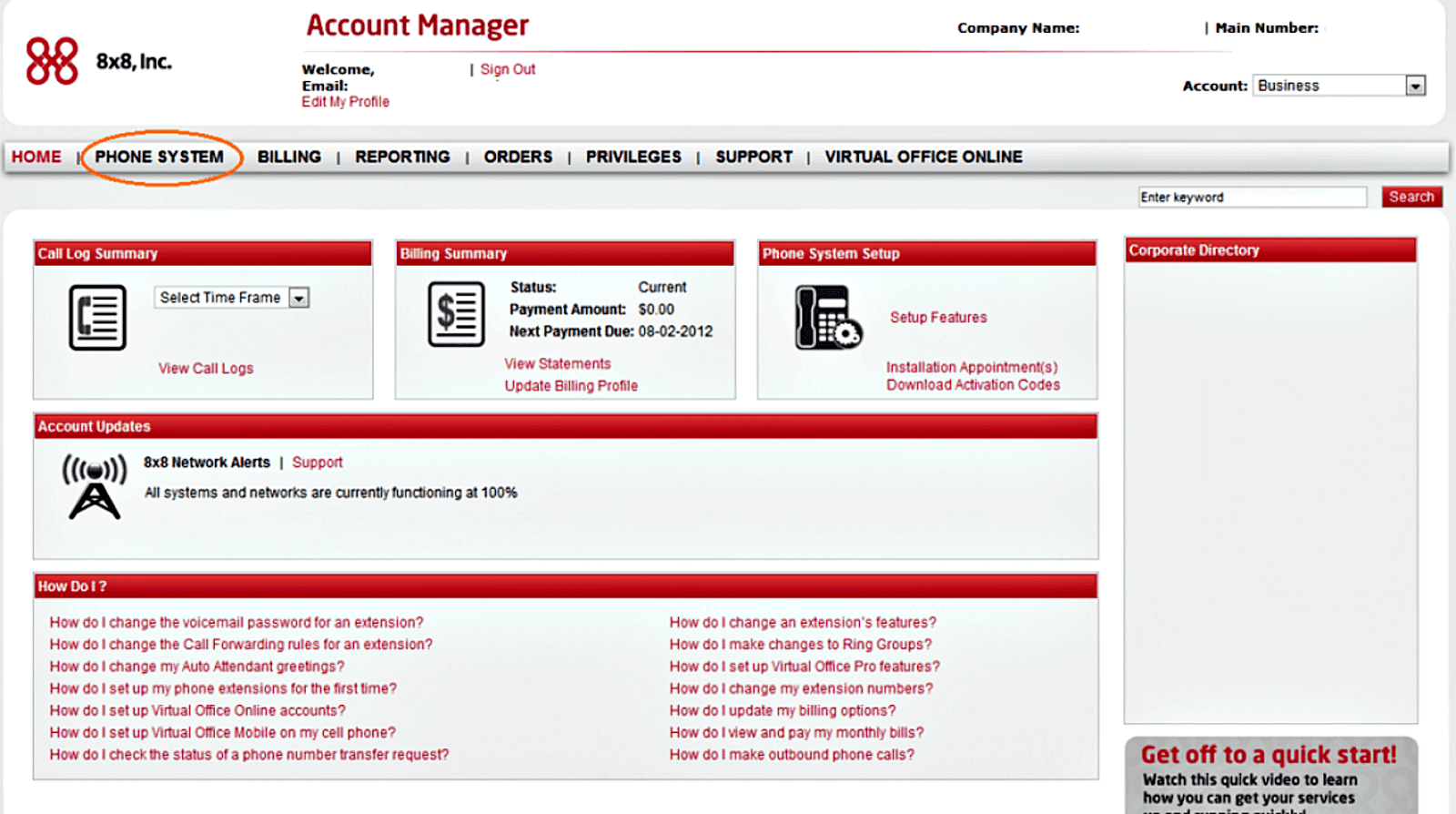
Task: Click the phone system setup gear icon
Action: pos(828,318)
